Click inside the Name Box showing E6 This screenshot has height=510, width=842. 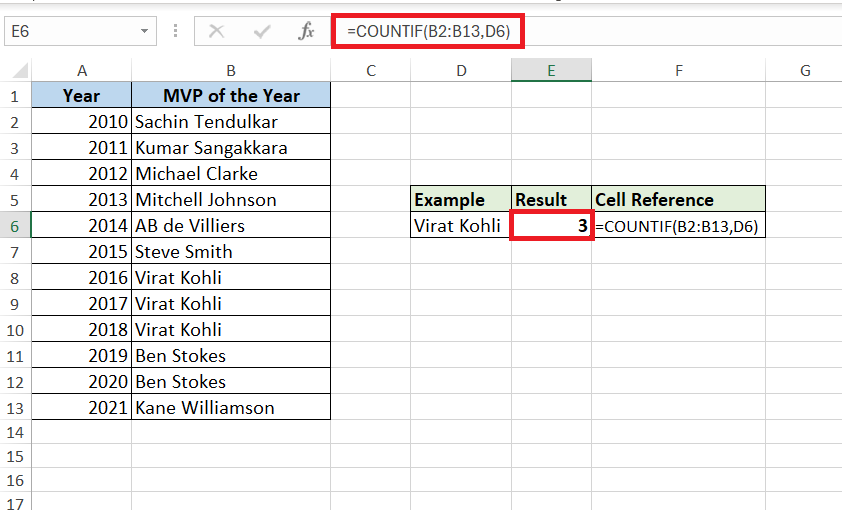click(70, 31)
